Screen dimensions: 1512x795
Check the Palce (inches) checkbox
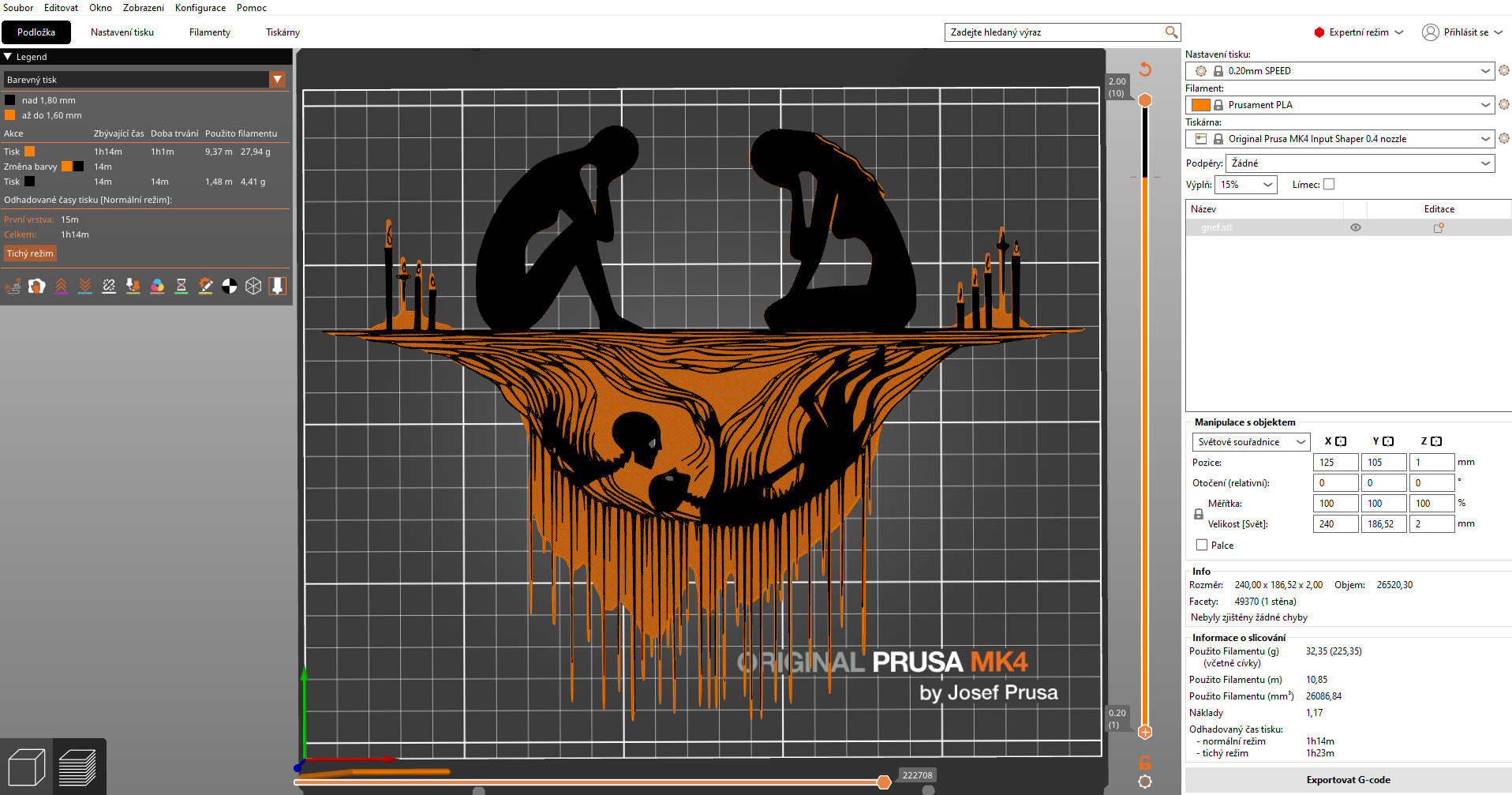pyautogui.click(x=1202, y=545)
